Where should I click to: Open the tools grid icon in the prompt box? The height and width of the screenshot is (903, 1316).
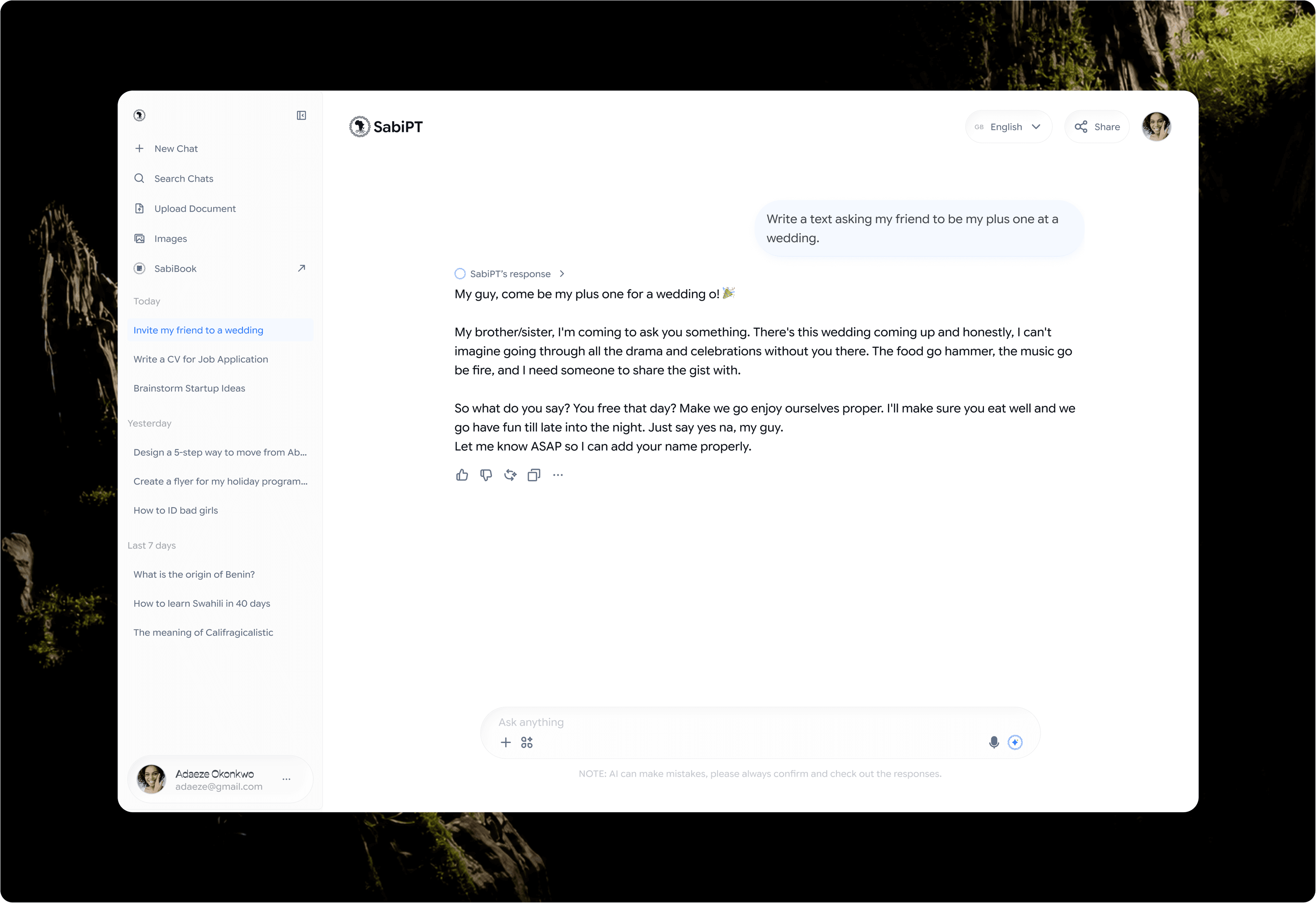pos(527,742)
